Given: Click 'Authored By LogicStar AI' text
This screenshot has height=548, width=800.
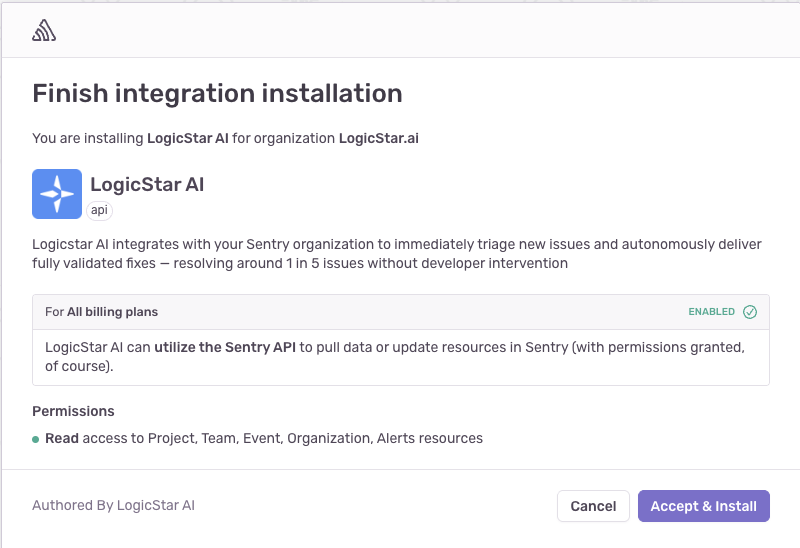Looking at the screenshot, I should pos(113,505).
